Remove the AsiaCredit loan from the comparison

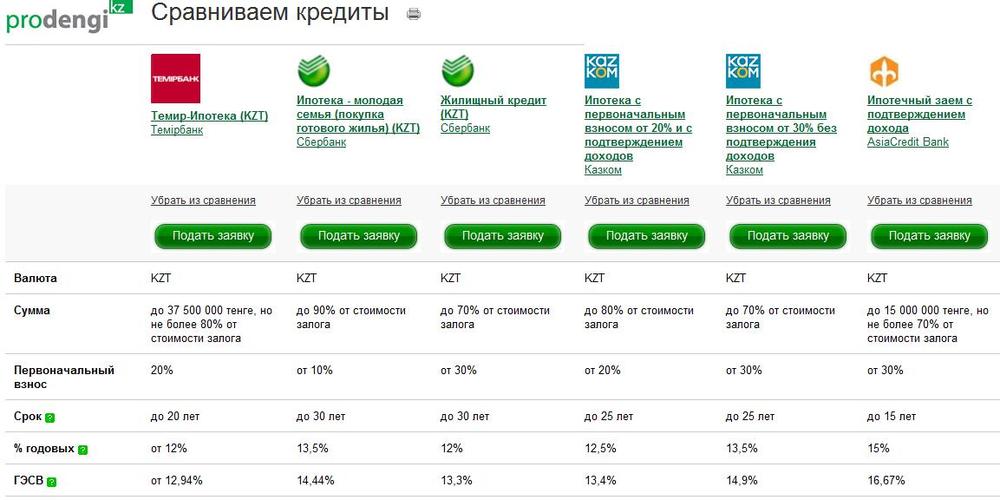pos(919,200)
